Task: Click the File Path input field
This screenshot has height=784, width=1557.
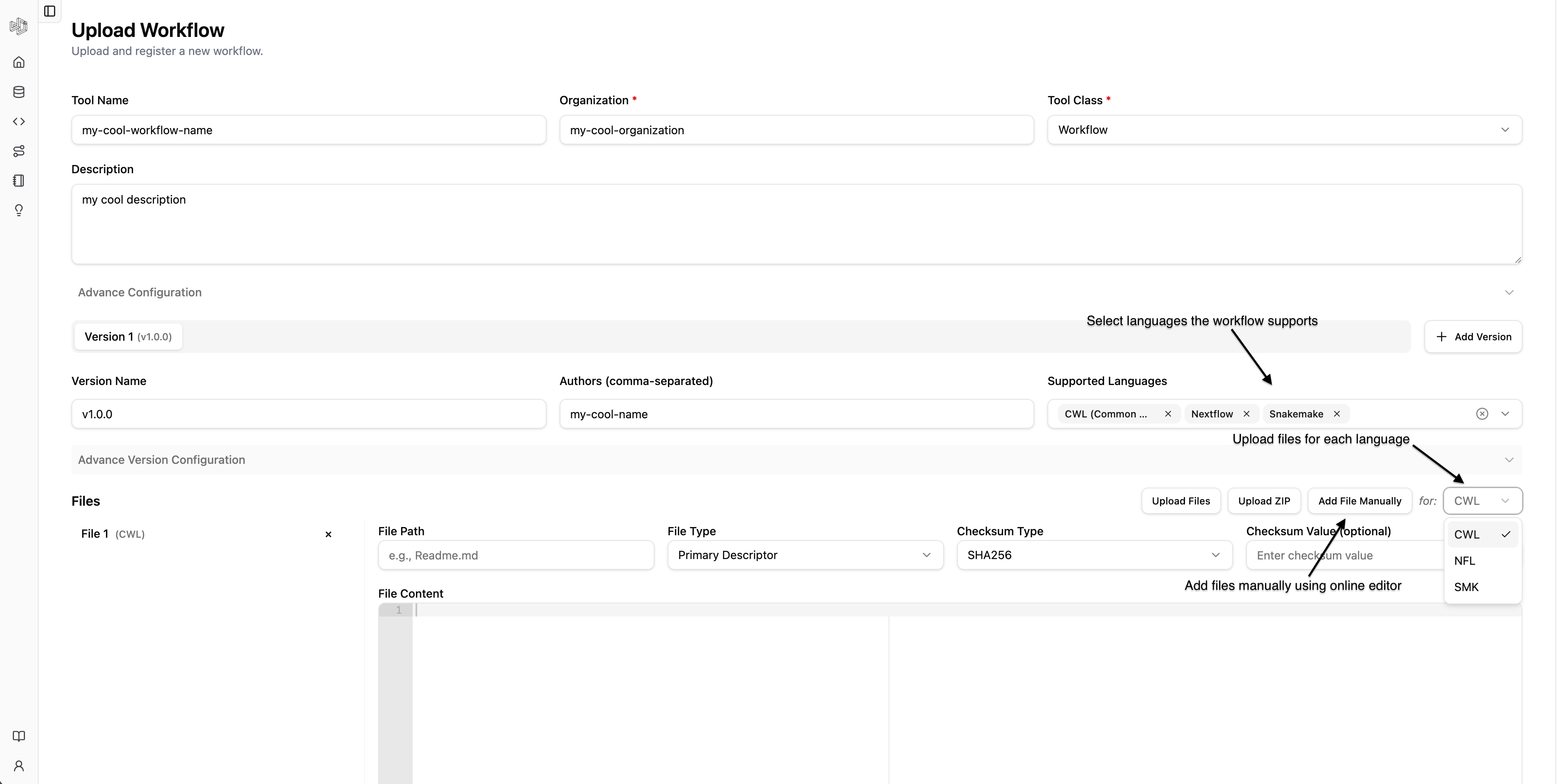Action: click(x=516, y=555)
